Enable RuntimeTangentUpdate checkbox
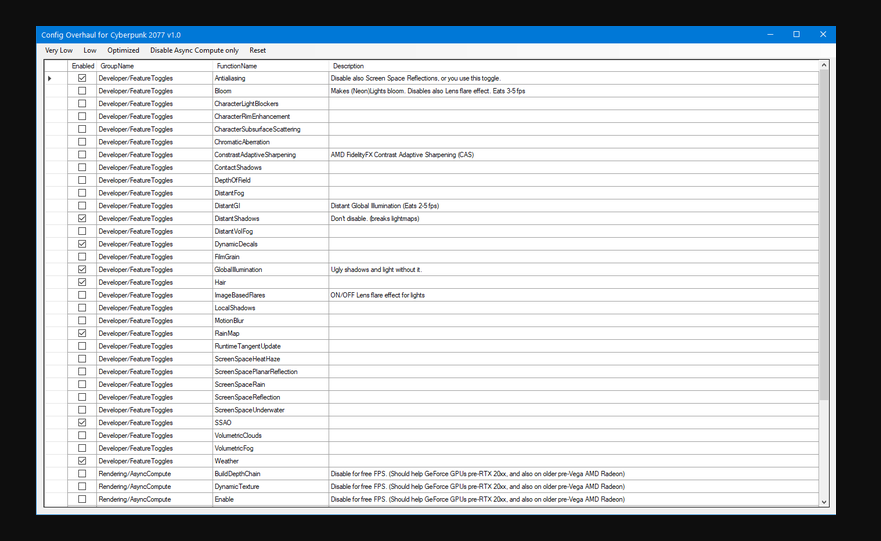This screenshot has height=541, width=881. (x=82, y=346)
